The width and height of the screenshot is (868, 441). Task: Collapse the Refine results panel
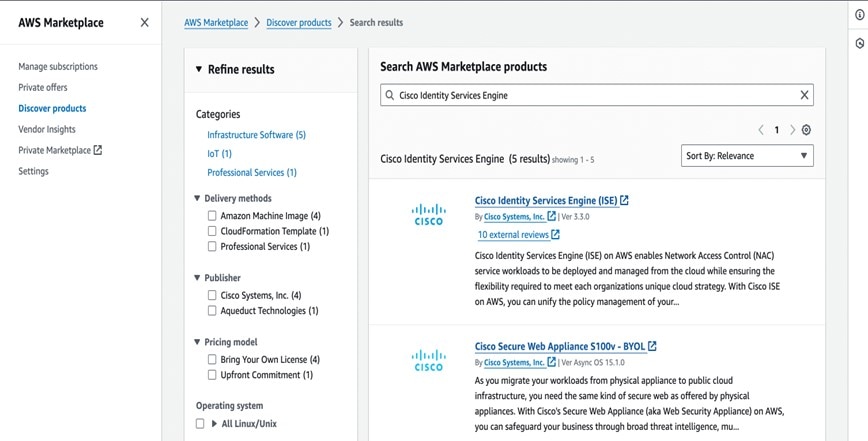pos(199,69)
